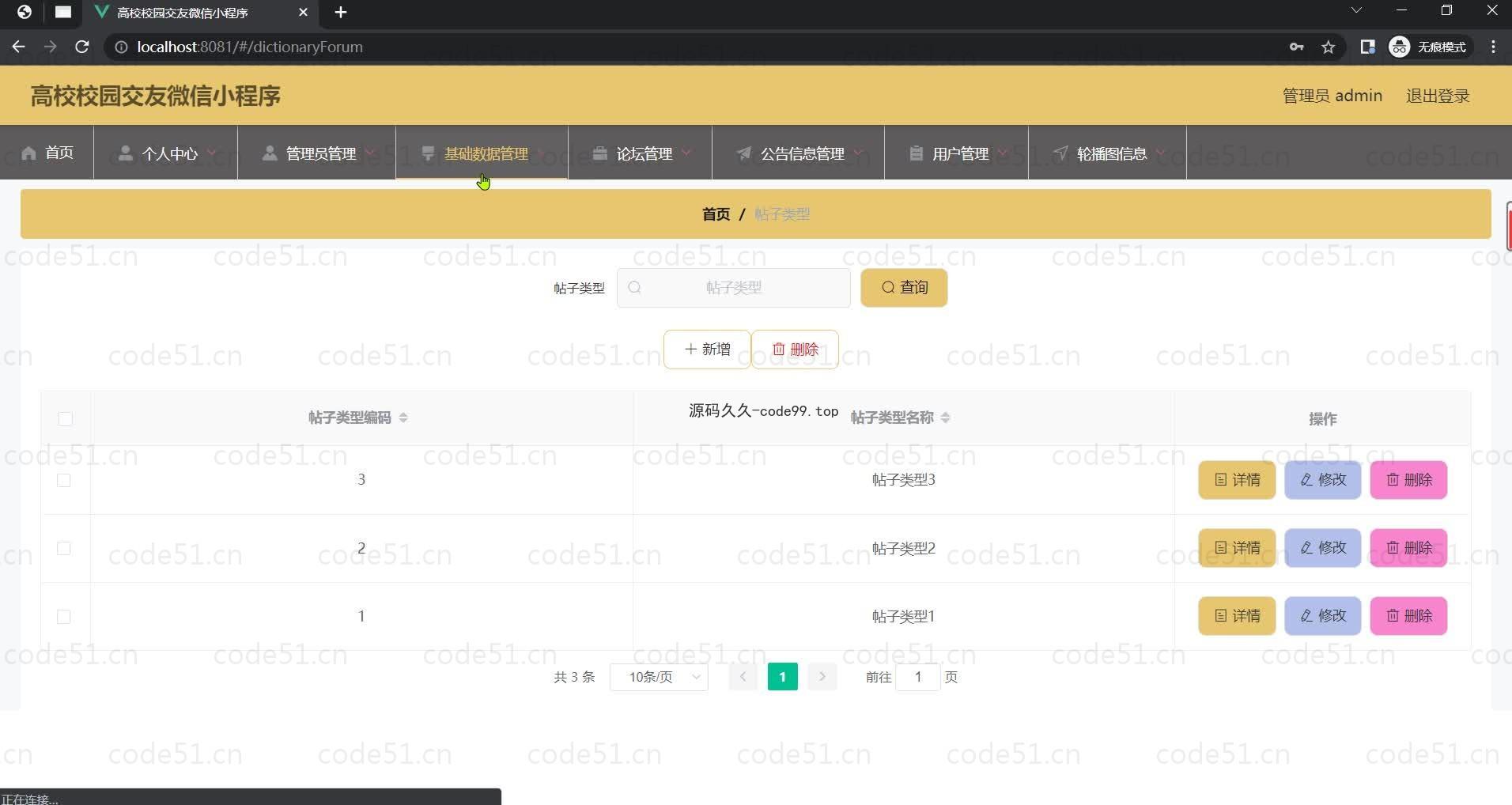Click the briefcase icon of 论坛管理

[x=600, y=153]
